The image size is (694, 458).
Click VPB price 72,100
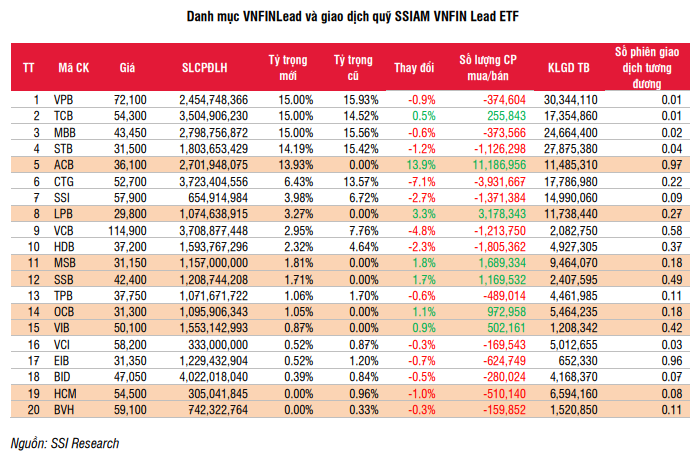pyautogui.click(x=130, y=100)
